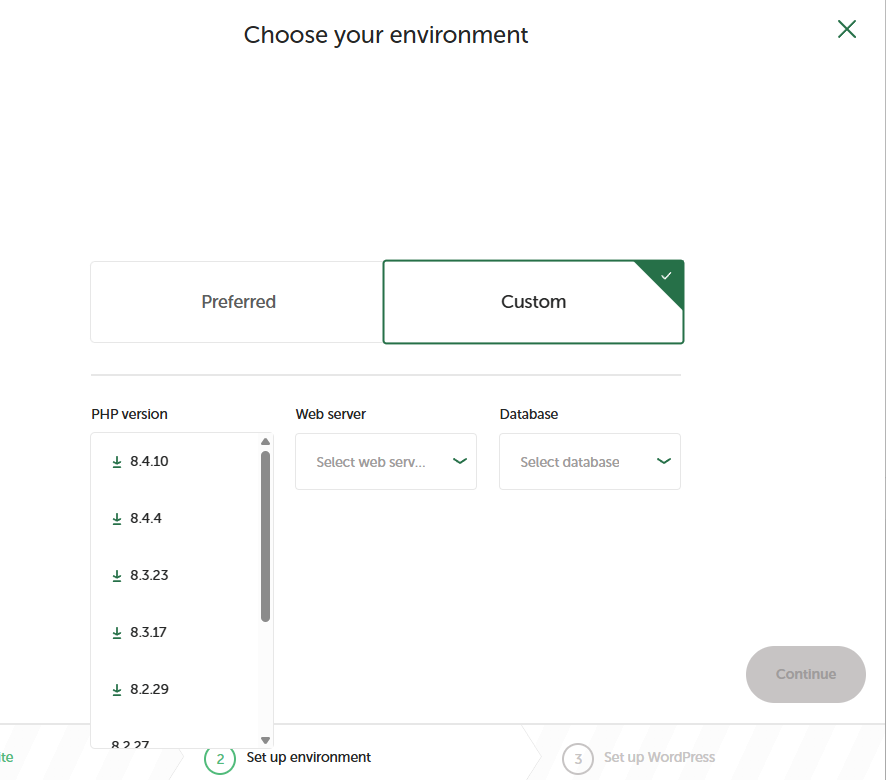Click download icon beside PHP 8.2.29
The width and height of the screenshot is (886, 780).
(x=117, y=690)
